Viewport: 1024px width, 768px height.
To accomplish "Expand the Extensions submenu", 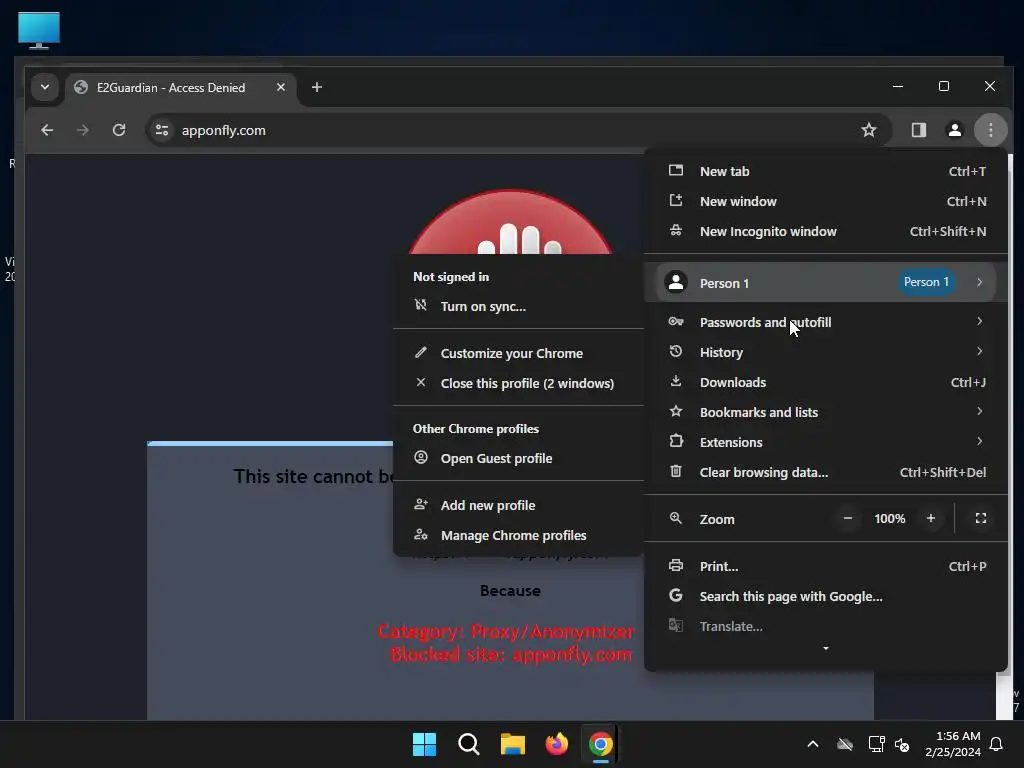I will (x=825, y=442).
